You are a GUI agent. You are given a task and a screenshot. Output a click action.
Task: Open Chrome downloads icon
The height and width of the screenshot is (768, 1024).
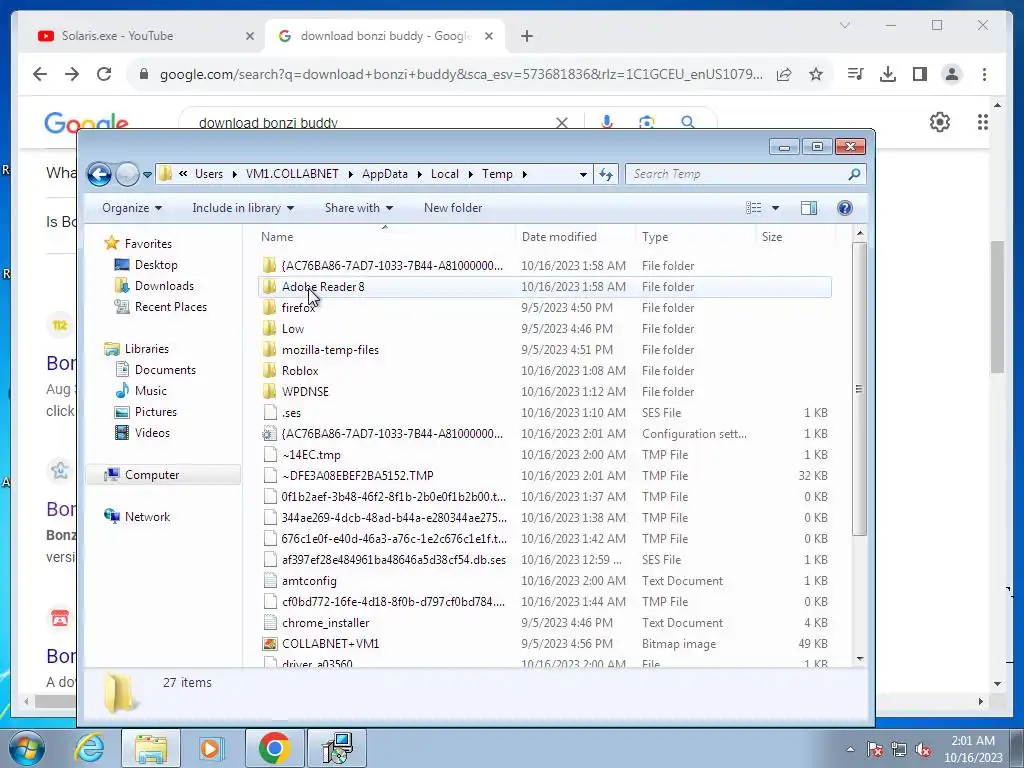click(888, 74)
